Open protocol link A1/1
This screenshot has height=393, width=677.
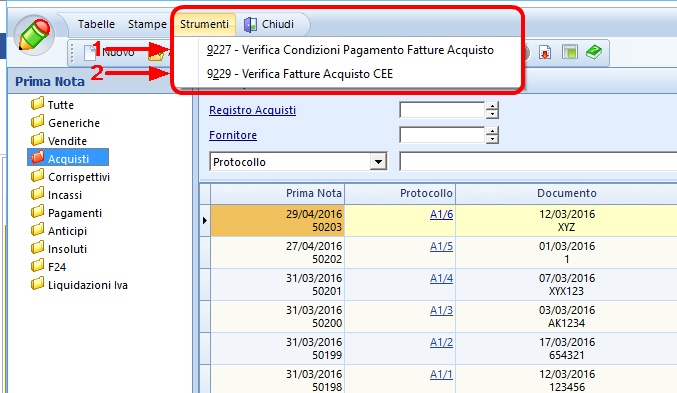point(441,374)
